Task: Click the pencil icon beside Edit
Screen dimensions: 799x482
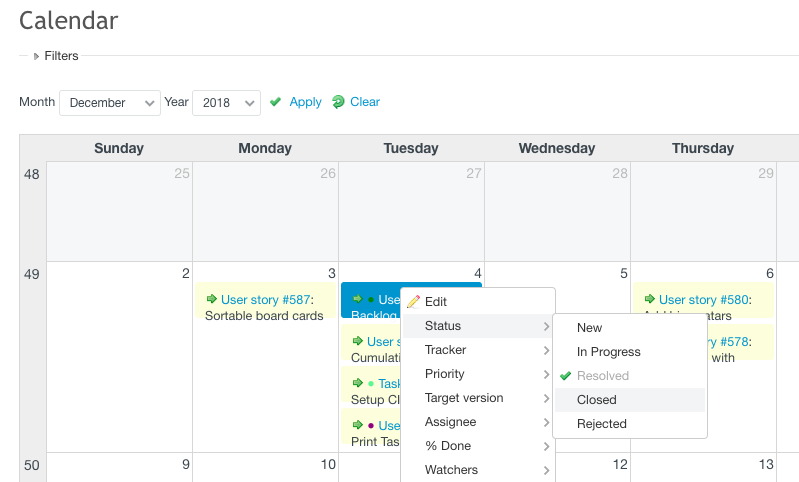Action: click(x=413, y=302)
